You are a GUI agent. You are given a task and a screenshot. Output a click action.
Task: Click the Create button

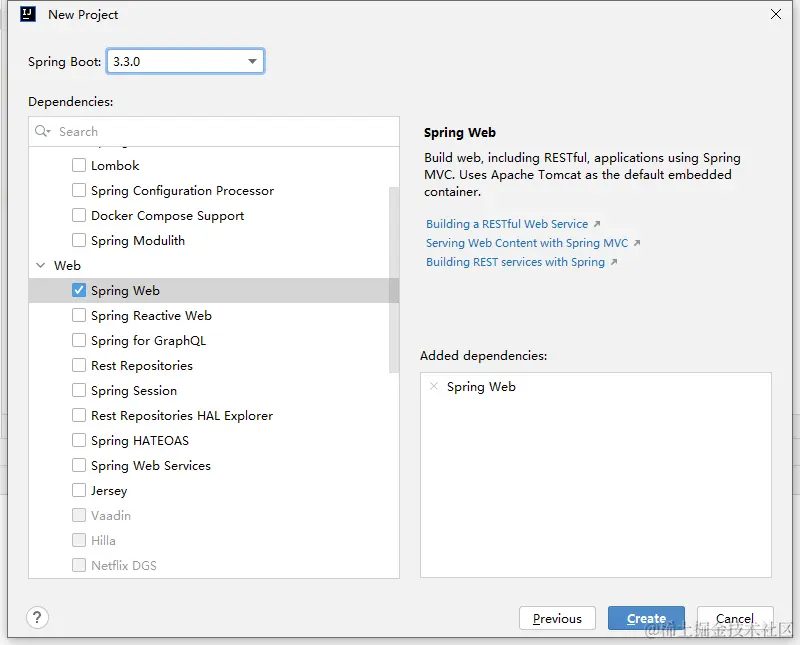click(x=646, y=618)
